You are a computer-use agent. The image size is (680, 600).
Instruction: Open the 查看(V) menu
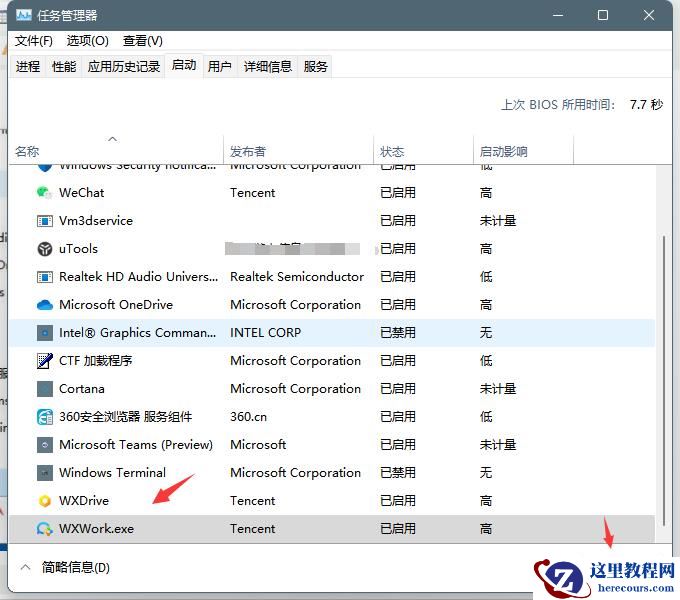click(x=143, y=41)
